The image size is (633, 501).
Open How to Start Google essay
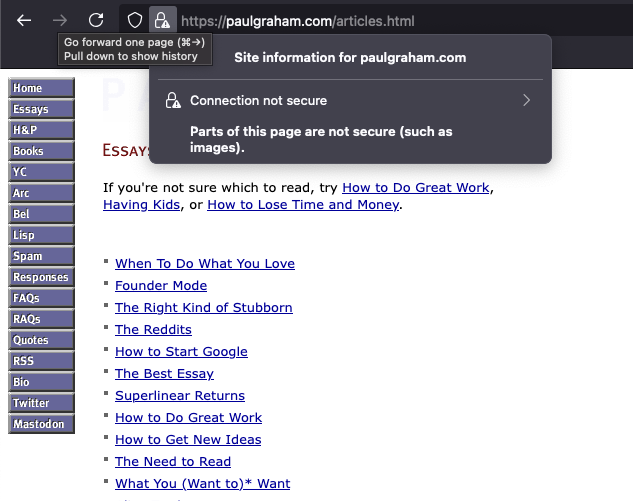181,352
